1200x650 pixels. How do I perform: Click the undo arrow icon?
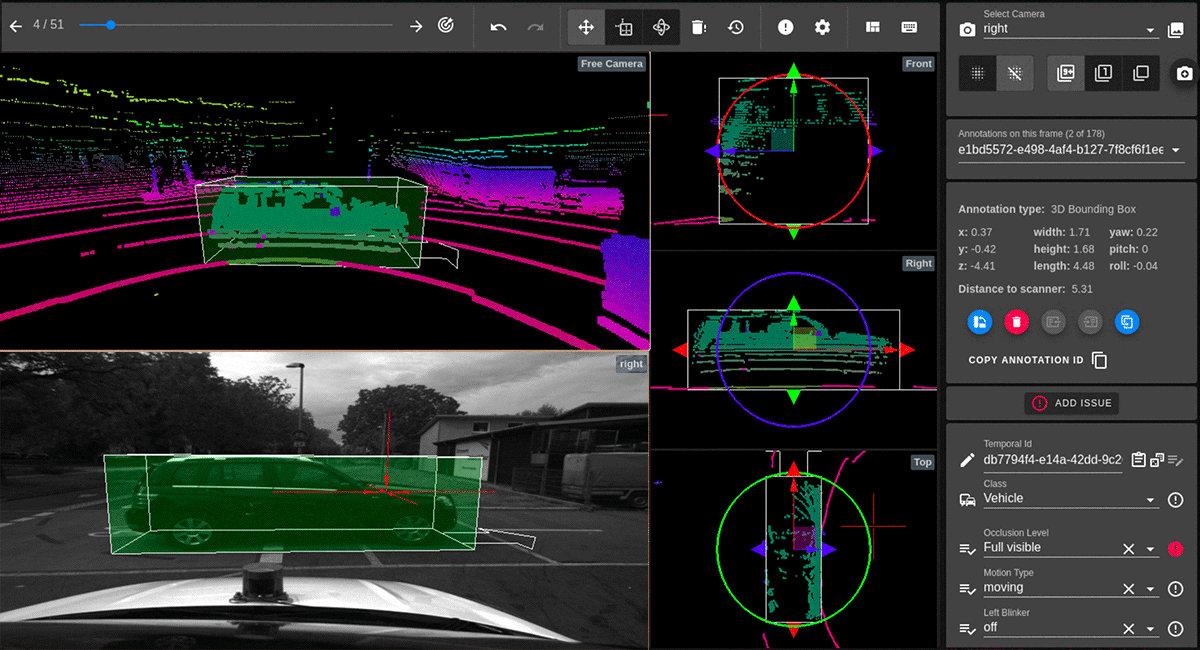[499, 27]
